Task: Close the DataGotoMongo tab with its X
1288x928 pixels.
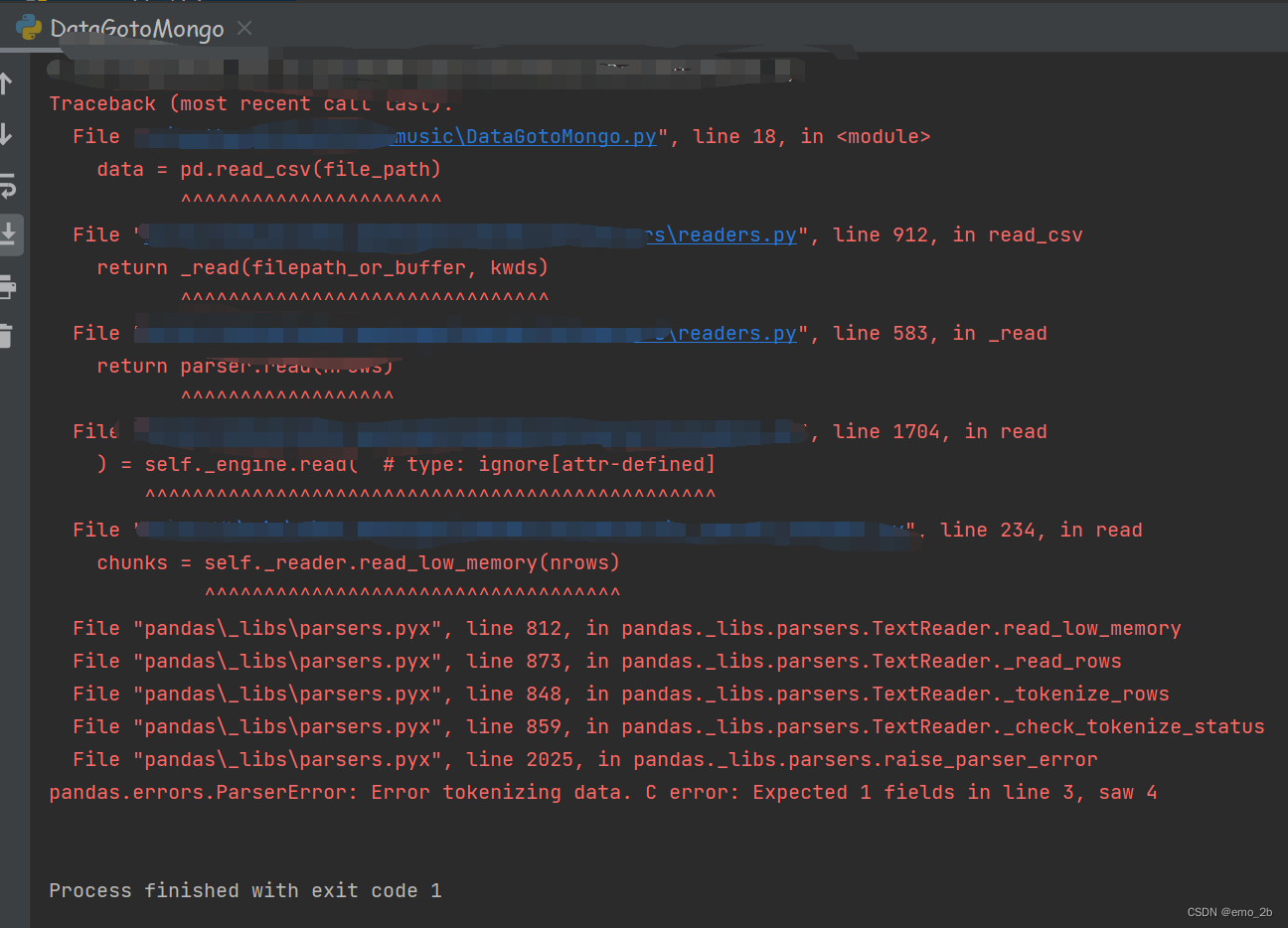Action: pyautogui.click(x=243, y=28)
